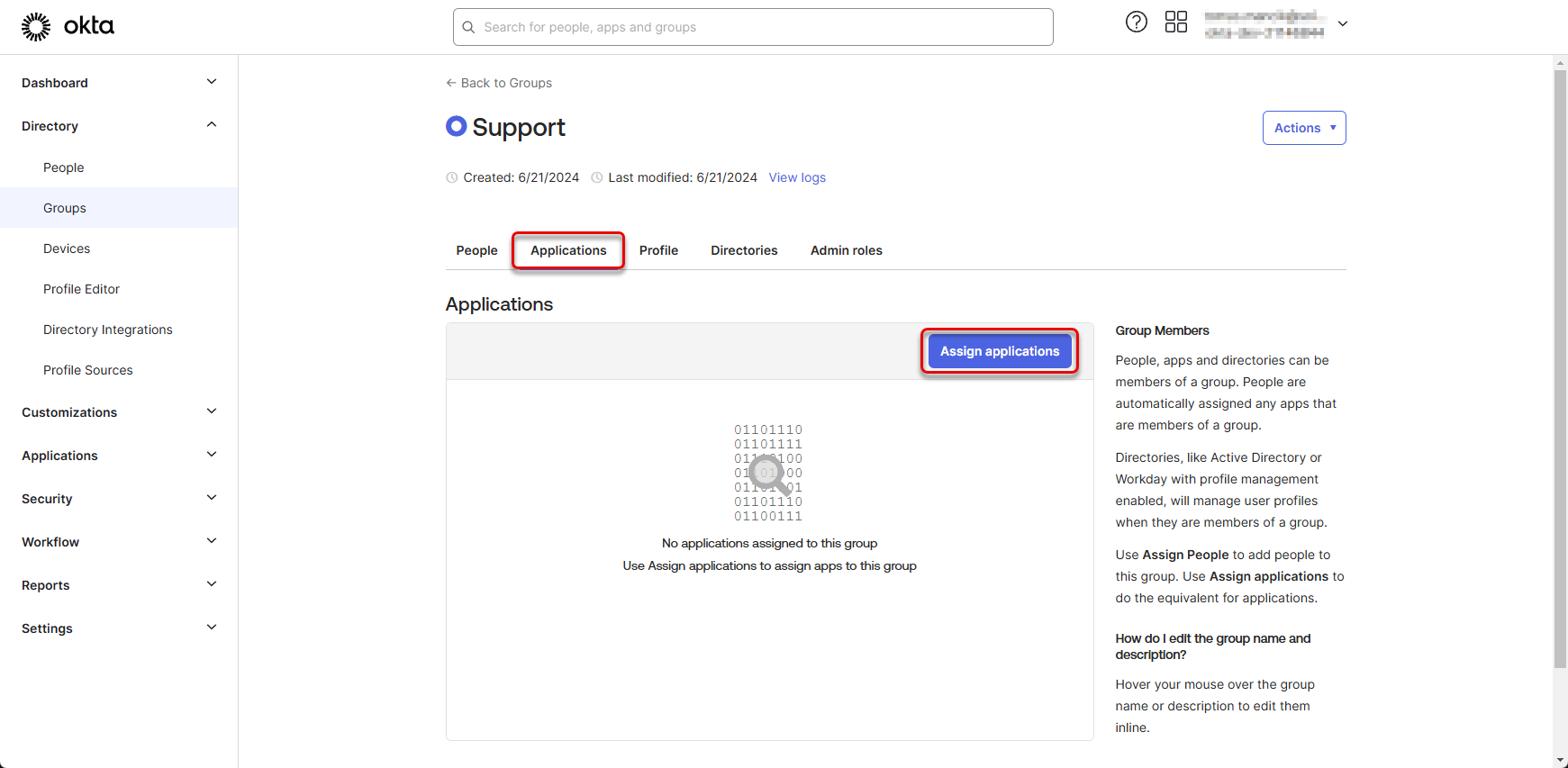Image resolution: width=1568 pixels, height=768 pixels.
Task: Click the back arrow to Groups
Action: coord(451,83)
